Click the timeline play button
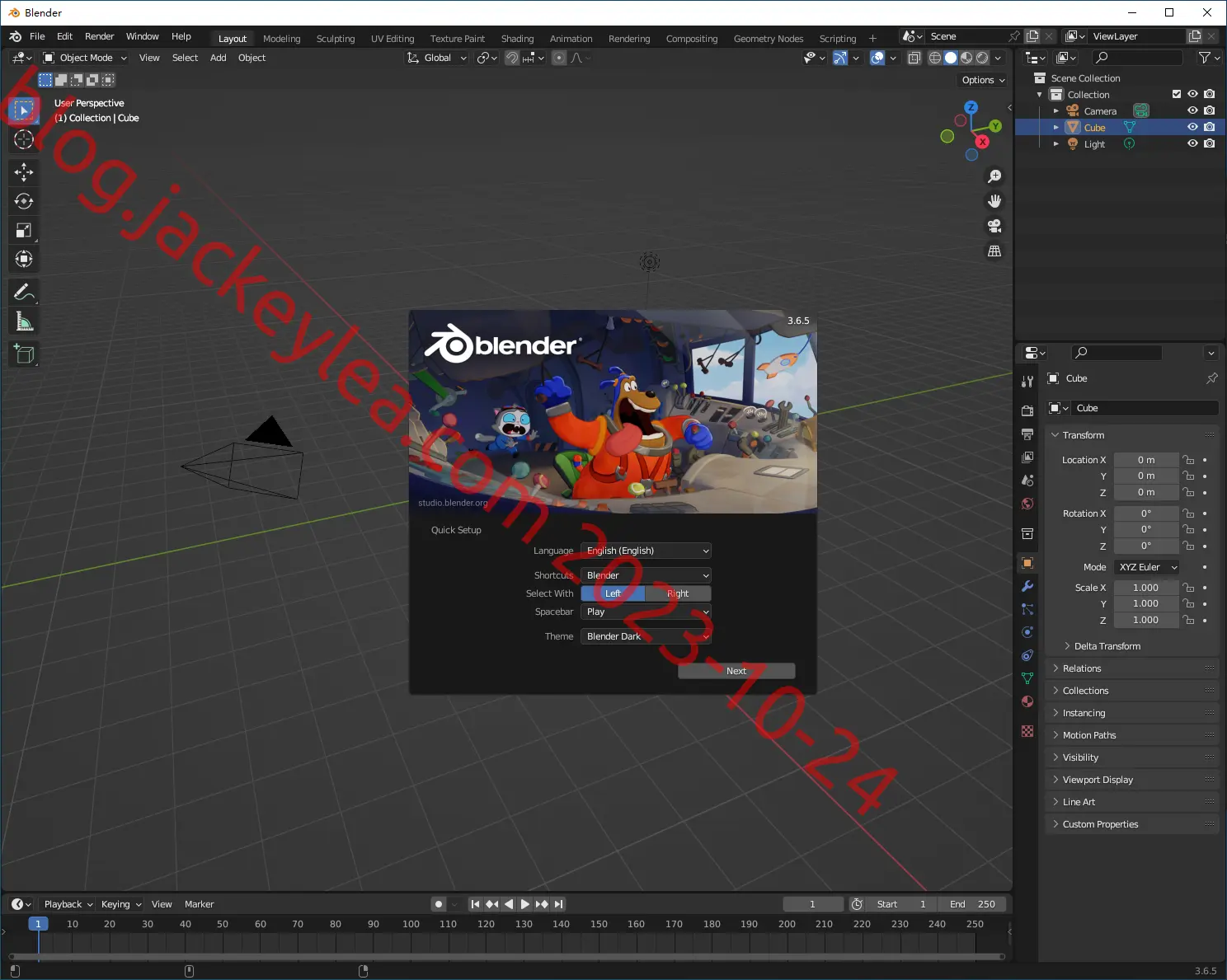Image resolution: width=1227 pixels, height=980 pixels. 525,904
